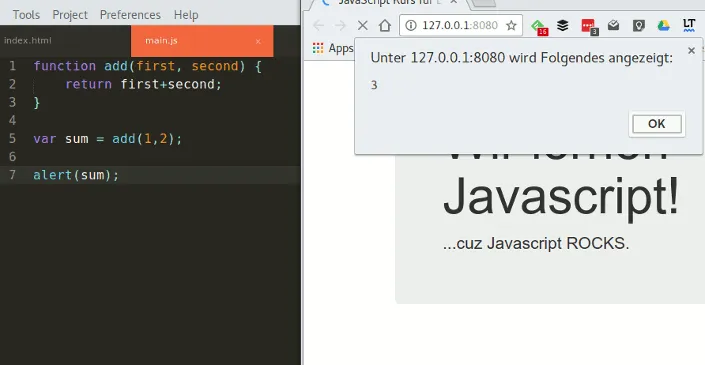Screen dimensions: 705x365
Task: Click the browser back arrow
Action: [318, 25]
